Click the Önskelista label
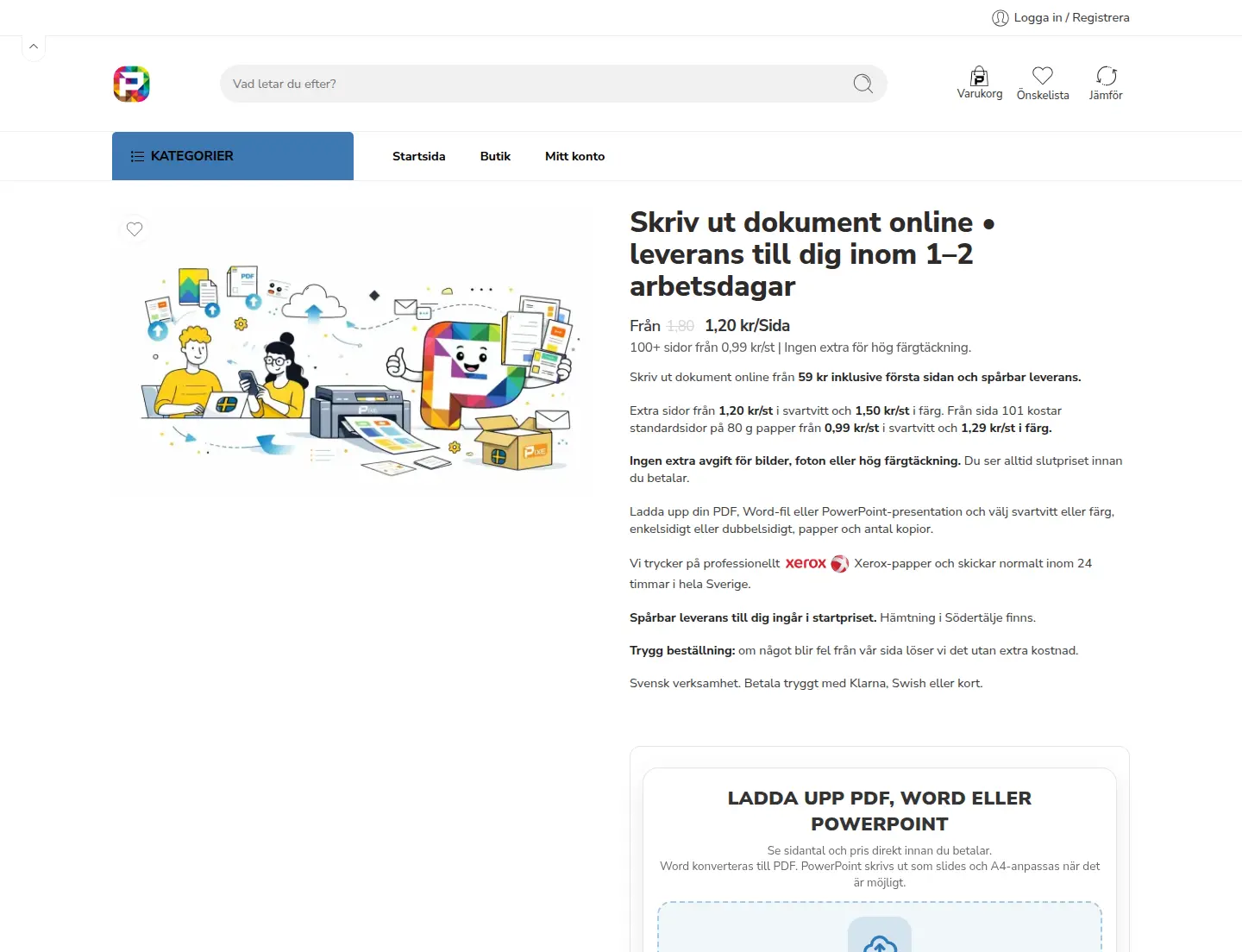This screenshot has width=1242, height=952. click(x=1043, y=96)
